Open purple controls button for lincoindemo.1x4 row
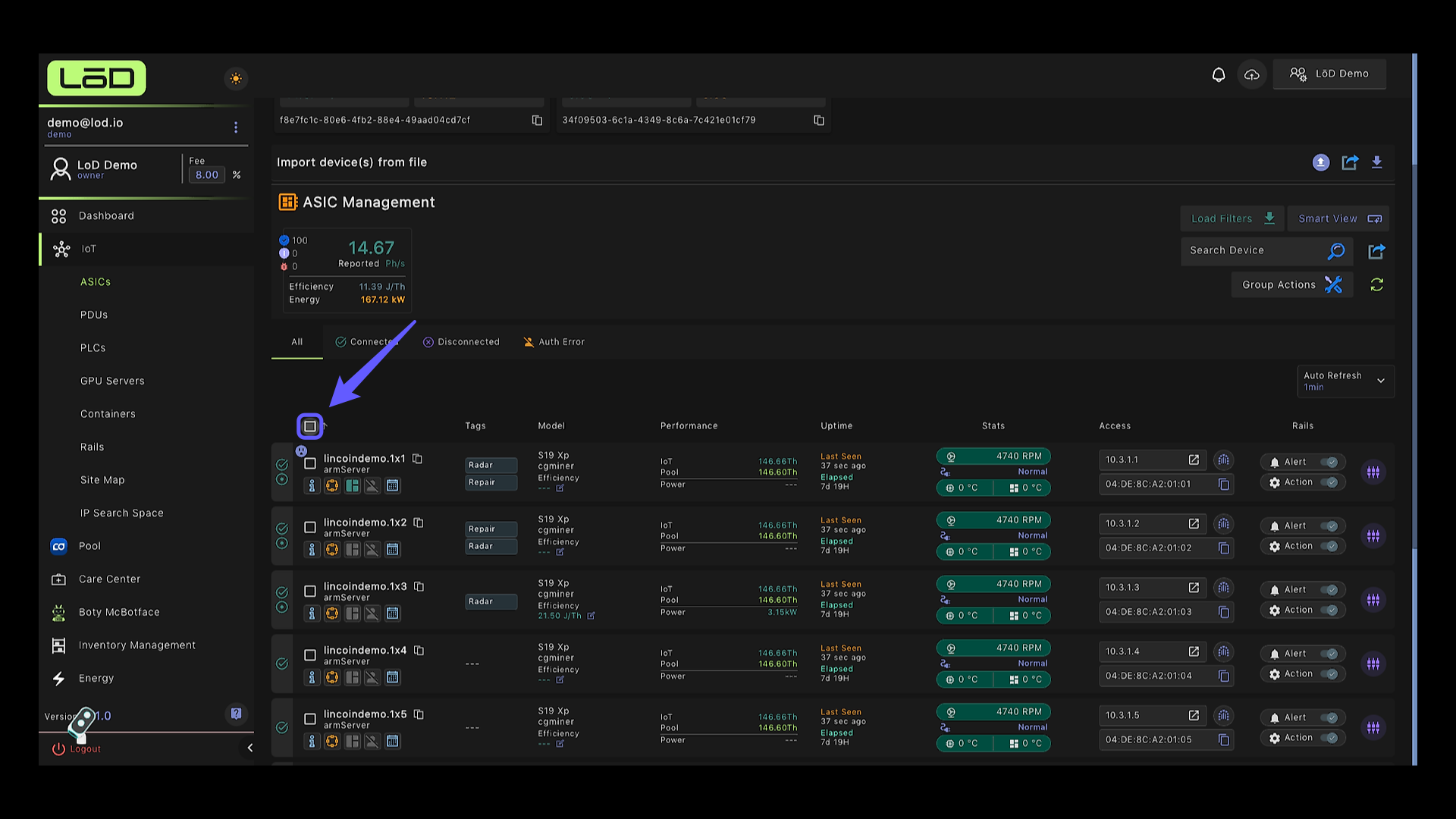This screenshot has width=1456, height=819. (x=1373, y=664)
